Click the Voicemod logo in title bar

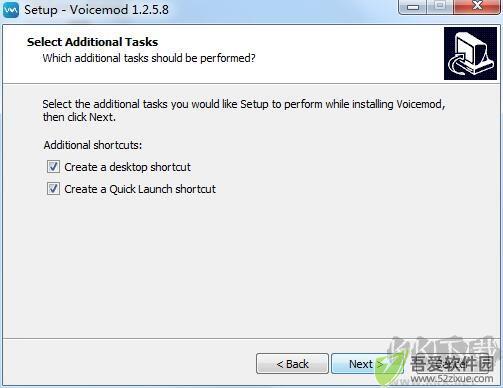pyautogui.click(x=11, y=9)
